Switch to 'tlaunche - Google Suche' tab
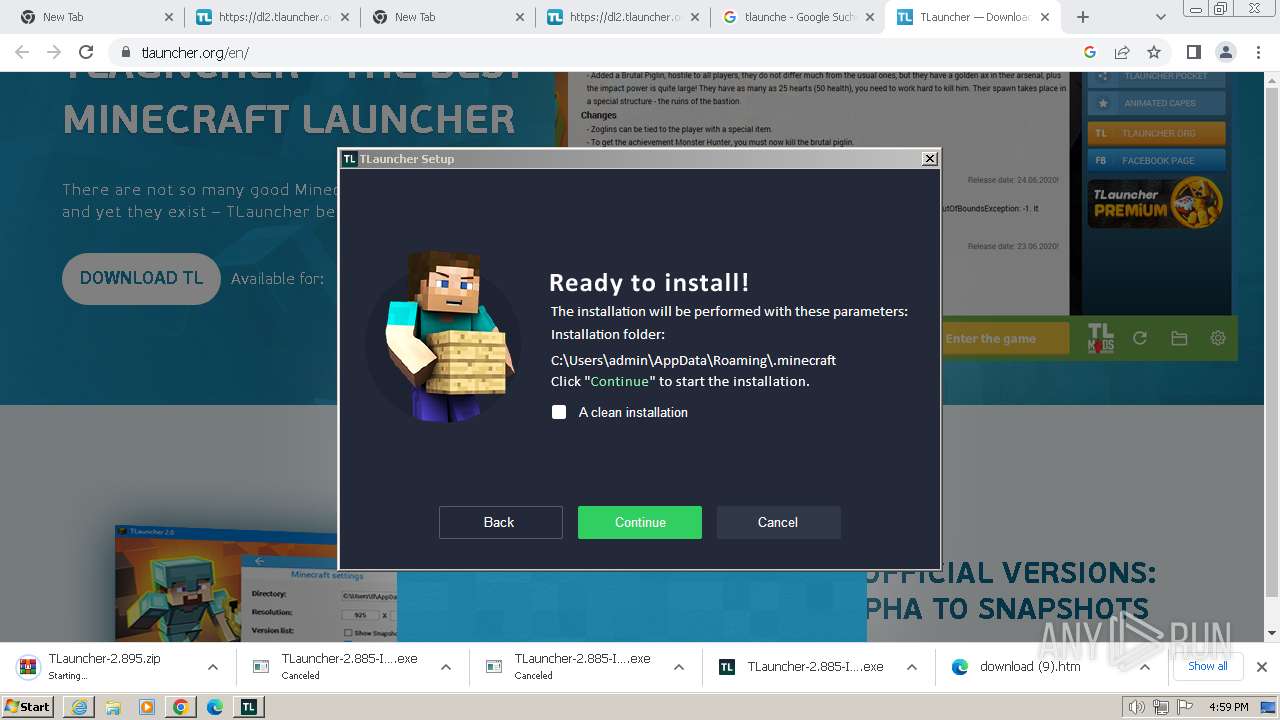Image resolution: width=1280 pixels, height=720 pixels. [x=799, y=17]
